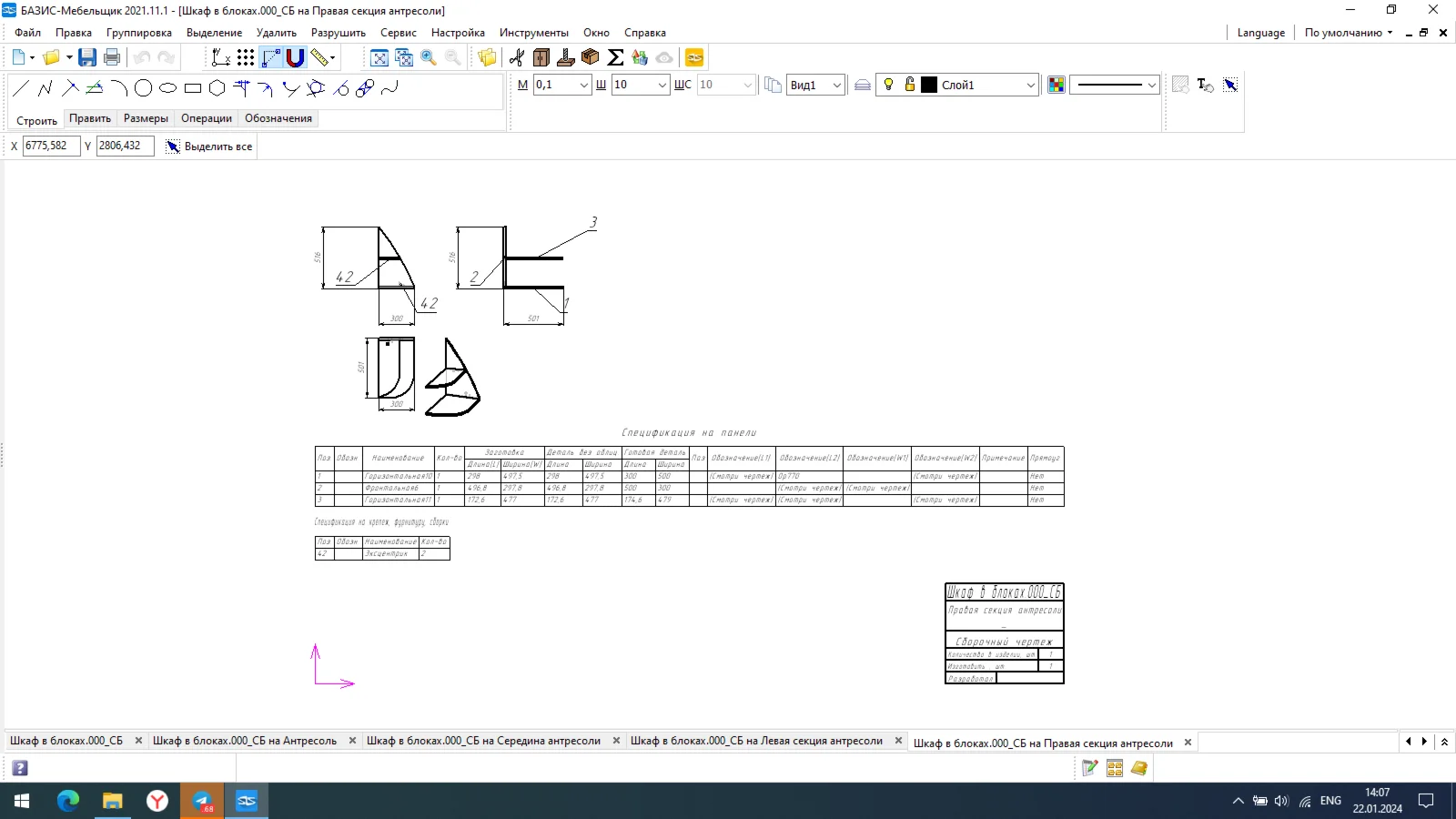Screen dimensions: 1456x819
Task: Toggle the magnet snap mode
Action: (295, 57)
